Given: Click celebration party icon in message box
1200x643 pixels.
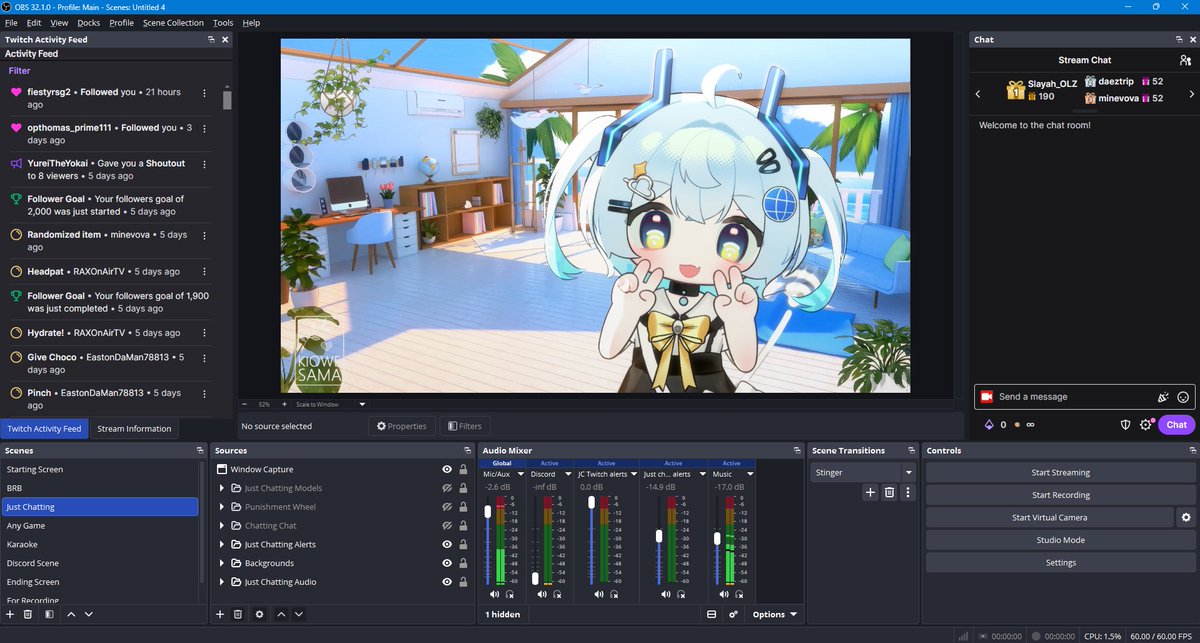Looking at the screenshot, I should point(1163,397).
